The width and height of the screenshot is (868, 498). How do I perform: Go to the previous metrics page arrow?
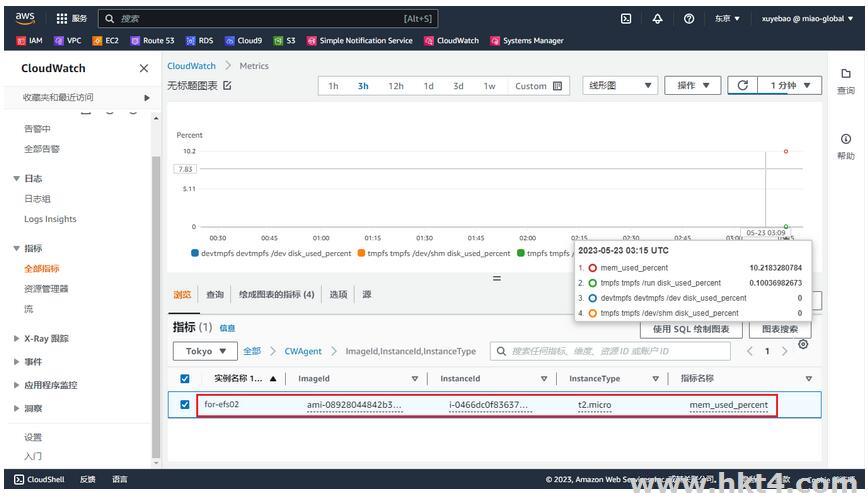pos(750,351)
